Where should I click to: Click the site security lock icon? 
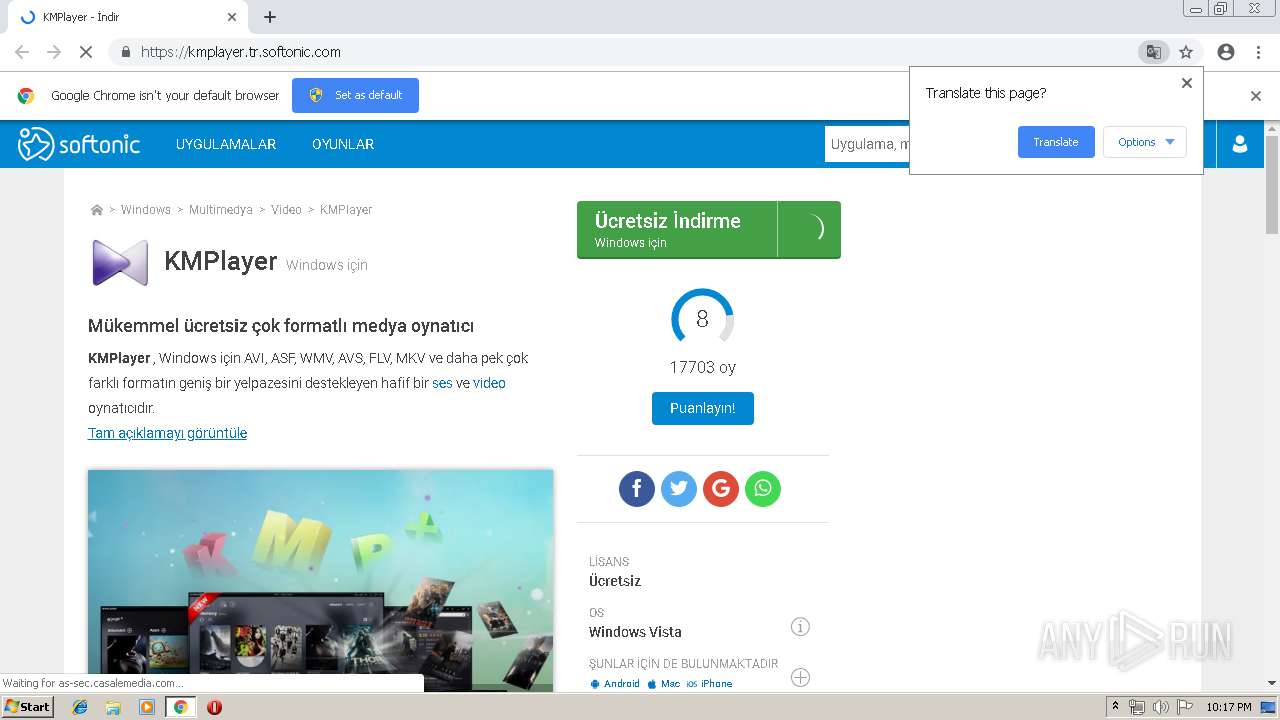125,52
